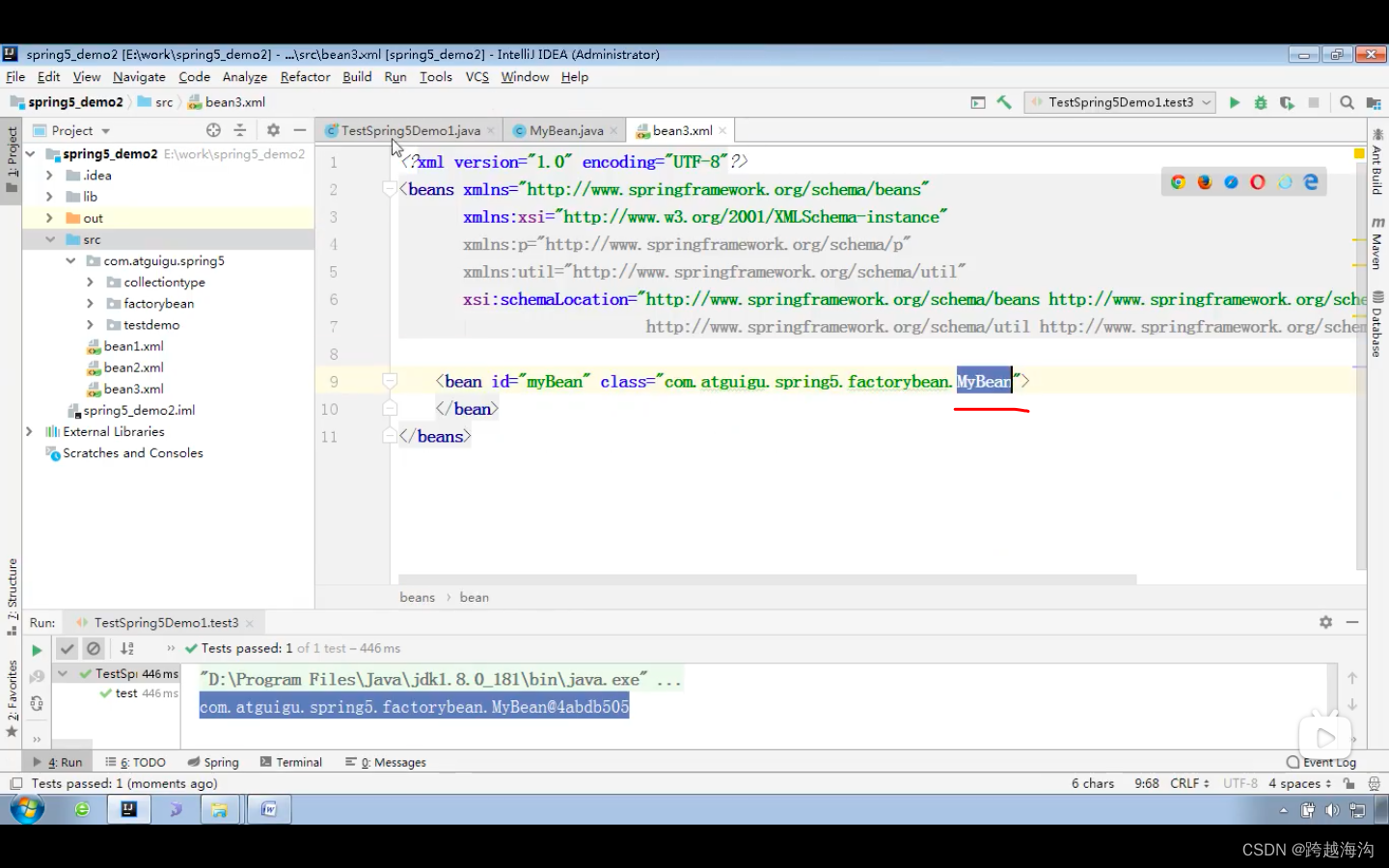Switch to TestSpring5Demo1.java tab
This screenshot has height=868, width=1389.
pyautogui.click(x=410, y=131)
